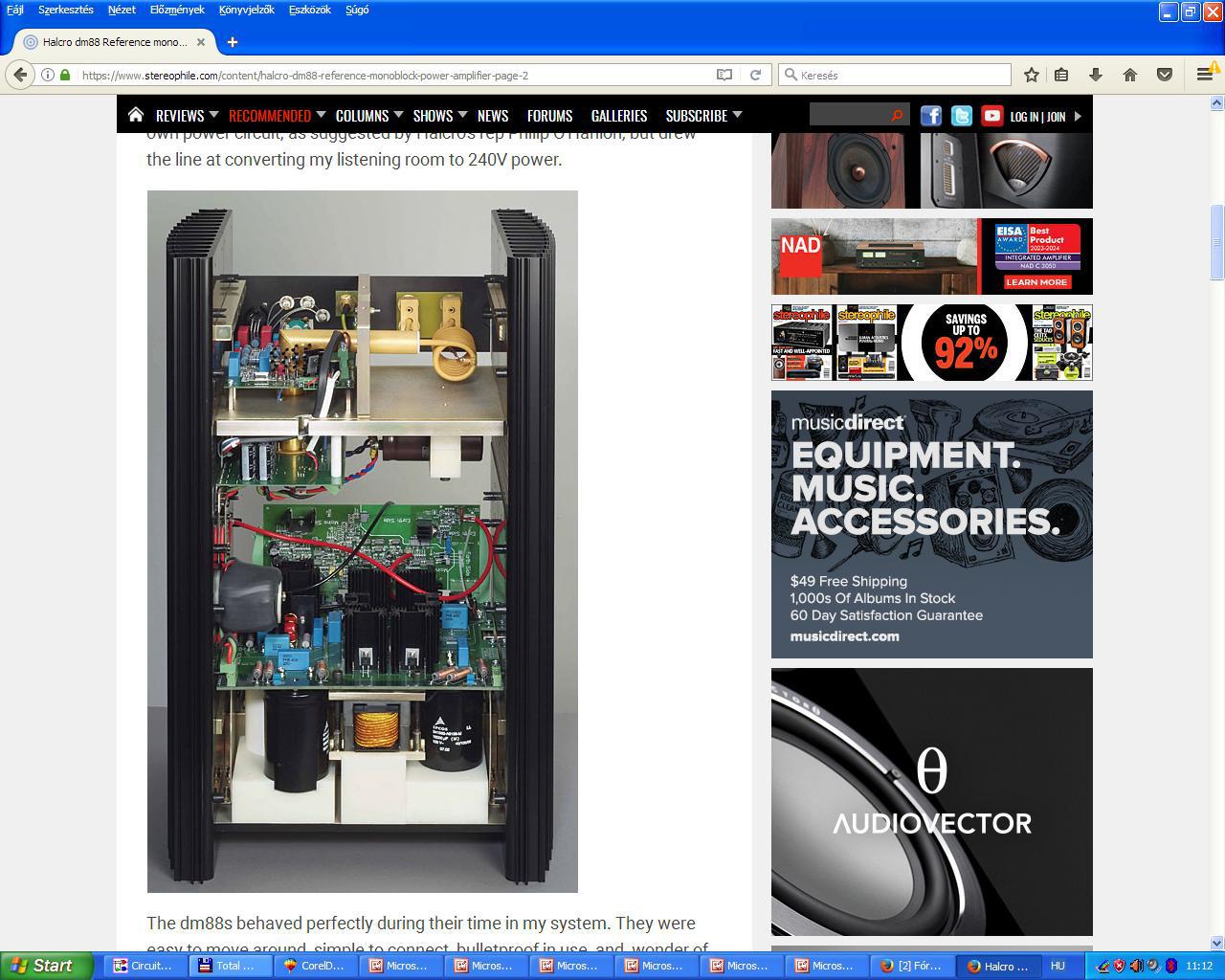This screenshot has width=1225, height=980.
Task: Open Stereophile's YouTube channel
Action: tap(992, 116)
